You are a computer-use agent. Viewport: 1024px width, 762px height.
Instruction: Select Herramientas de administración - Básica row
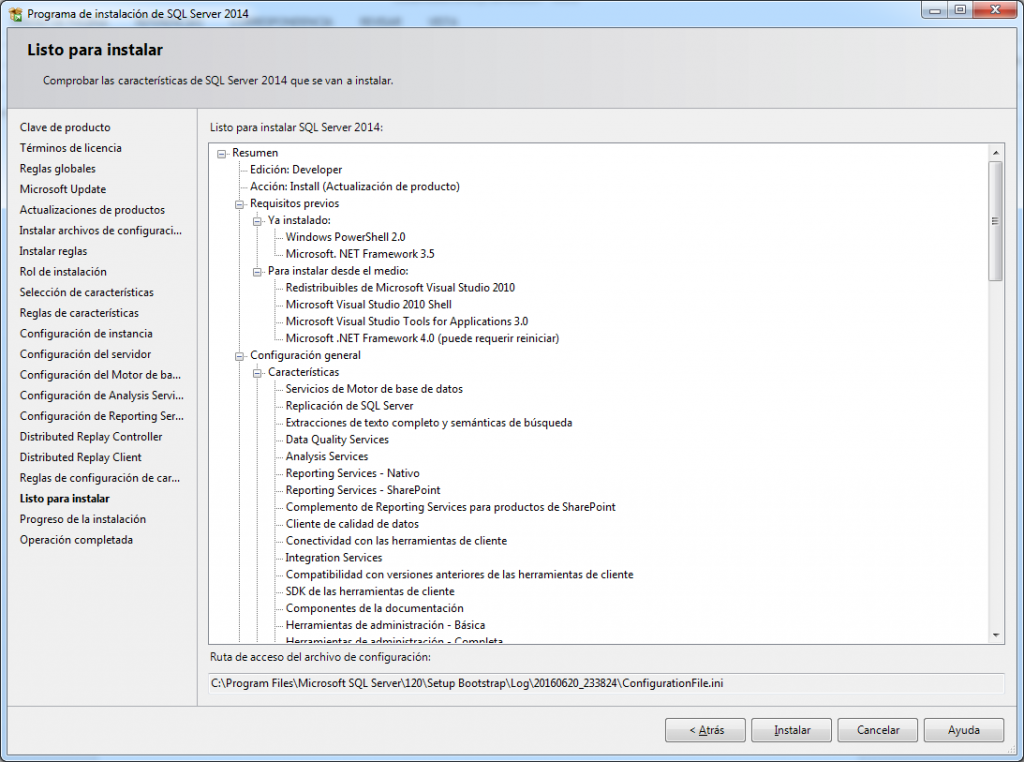point(385,626)
